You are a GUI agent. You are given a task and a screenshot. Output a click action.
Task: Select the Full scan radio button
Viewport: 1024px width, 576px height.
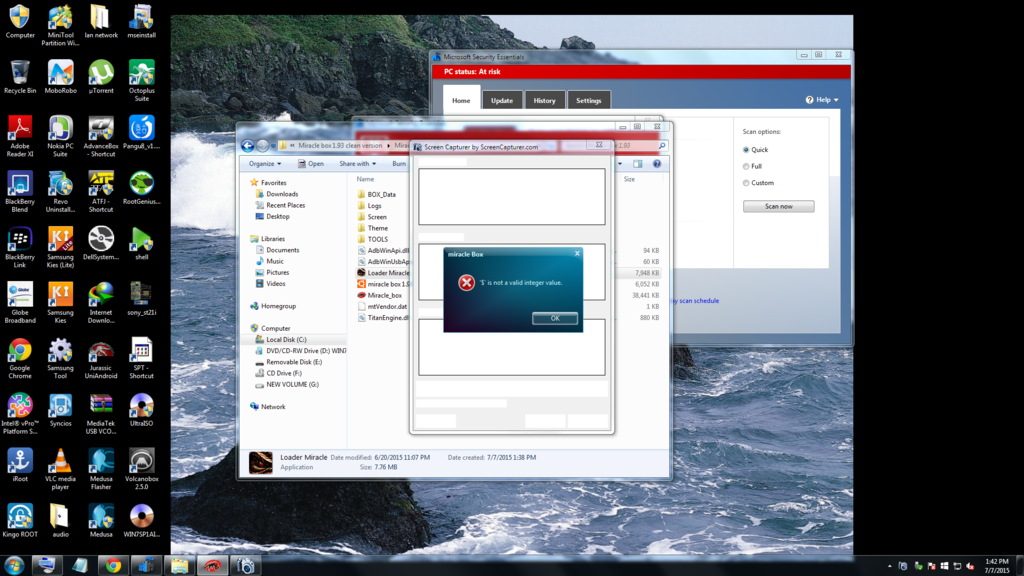746,166
